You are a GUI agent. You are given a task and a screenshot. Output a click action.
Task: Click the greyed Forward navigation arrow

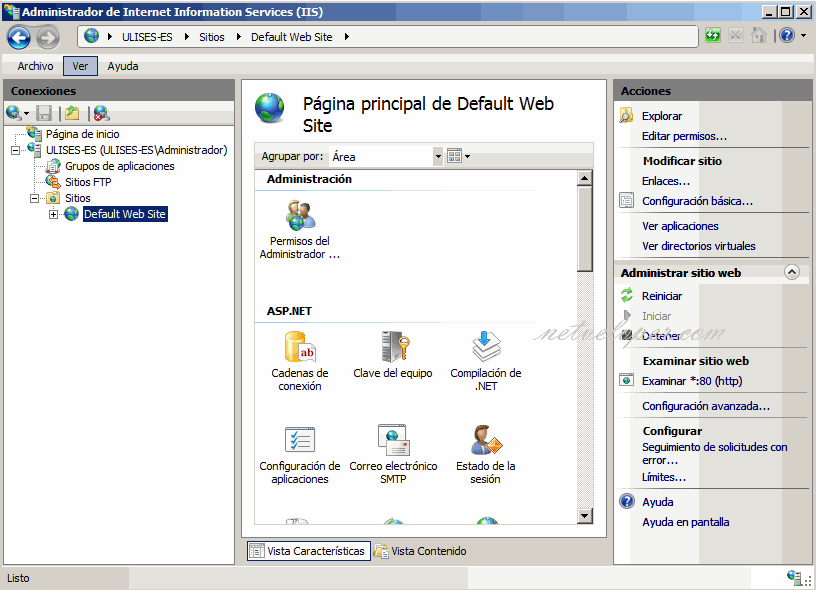48,37
